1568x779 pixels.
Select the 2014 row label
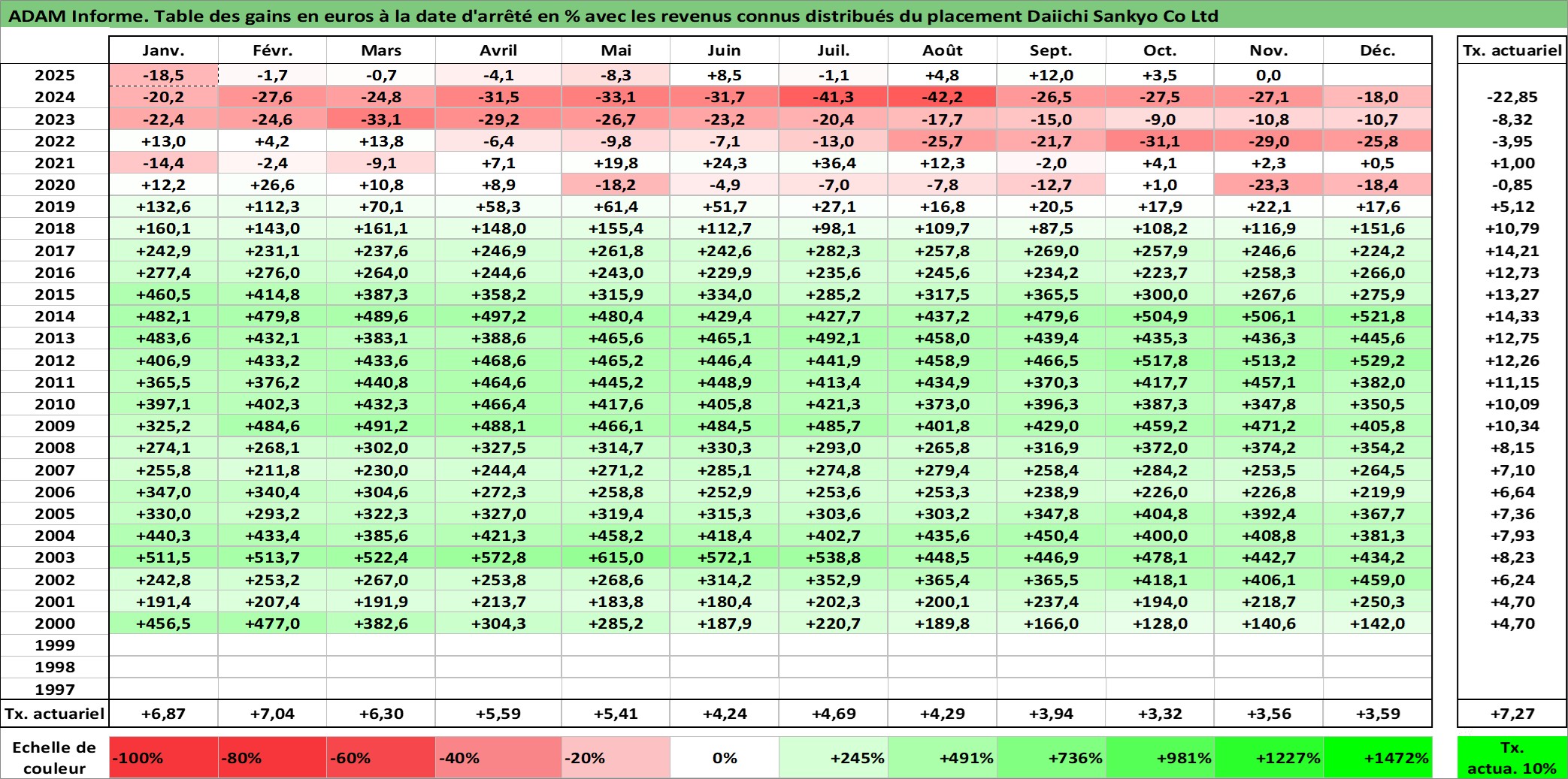pos(55,316)
